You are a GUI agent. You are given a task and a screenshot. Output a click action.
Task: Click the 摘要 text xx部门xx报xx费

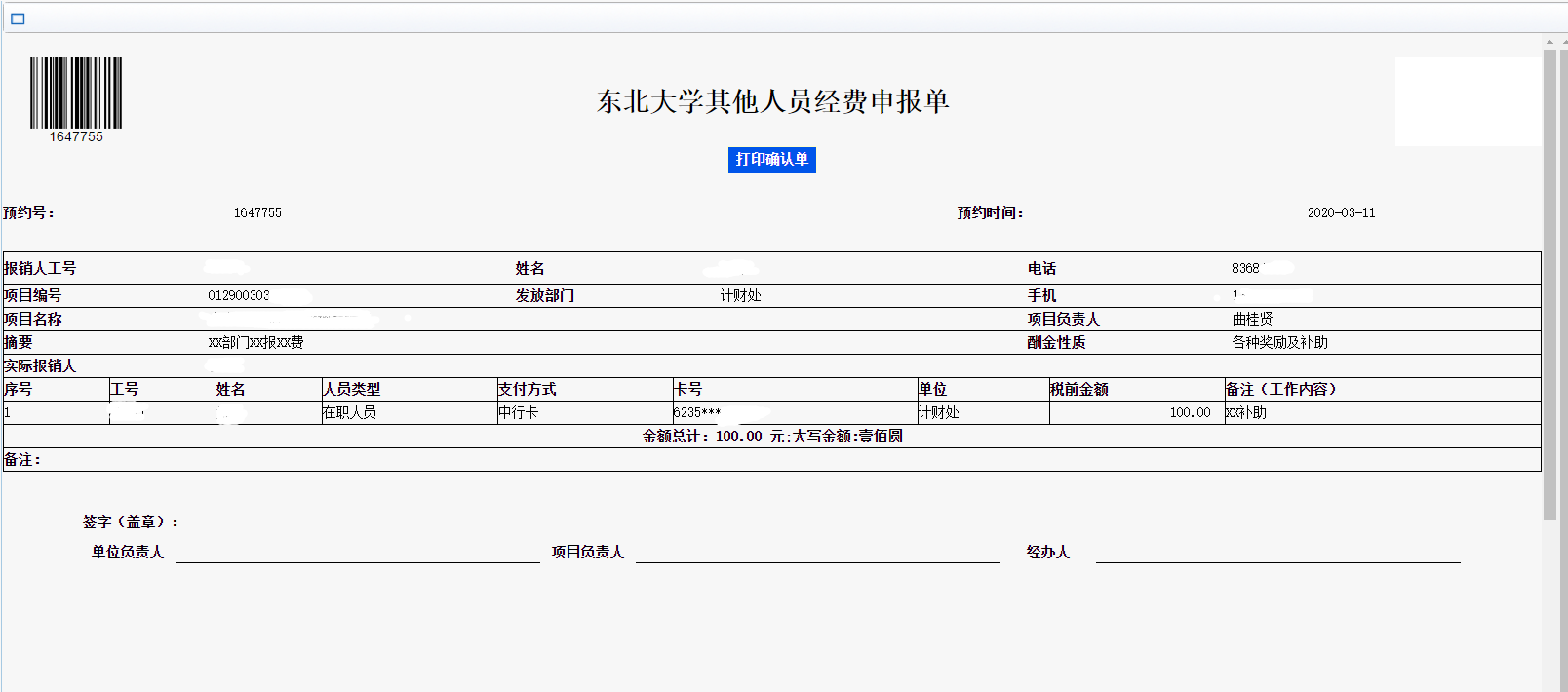(x=255, y=342)
